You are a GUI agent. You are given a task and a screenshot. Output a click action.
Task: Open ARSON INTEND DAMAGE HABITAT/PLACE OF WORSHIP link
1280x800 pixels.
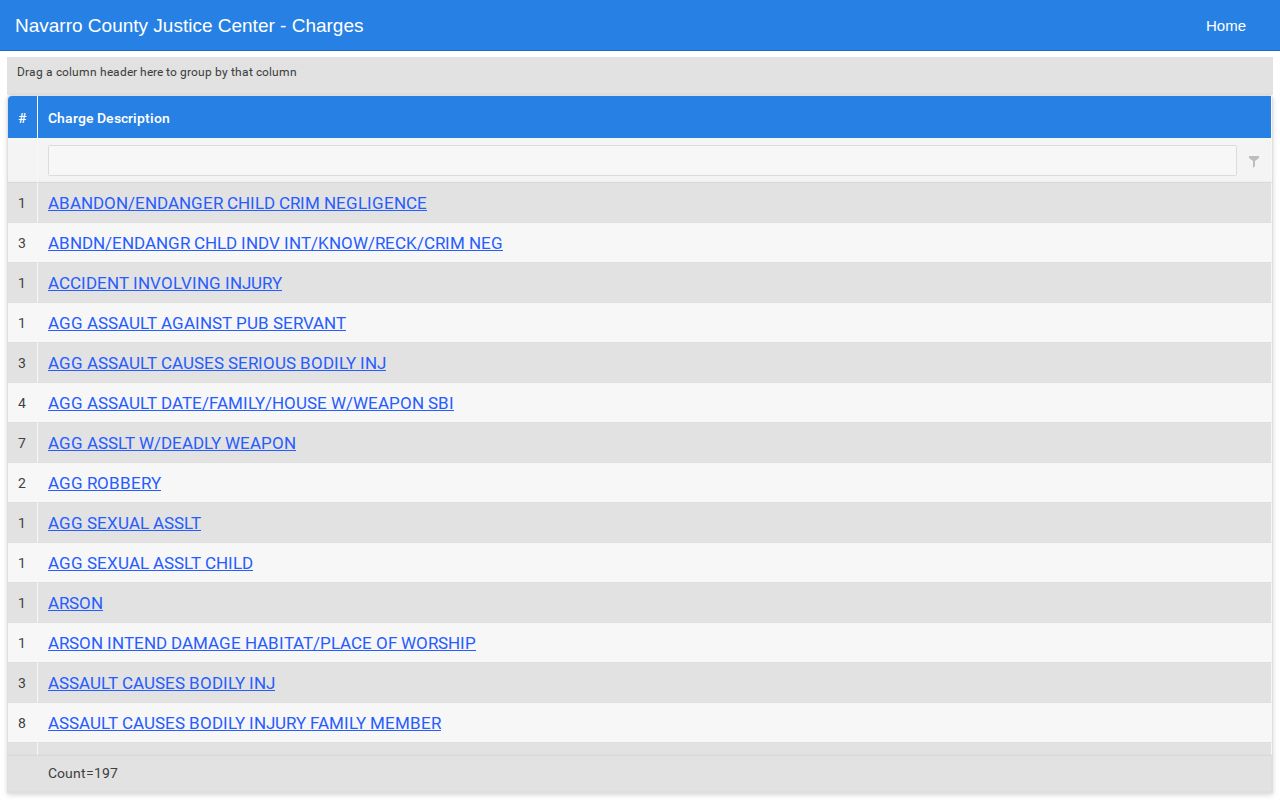coord(262,643)
